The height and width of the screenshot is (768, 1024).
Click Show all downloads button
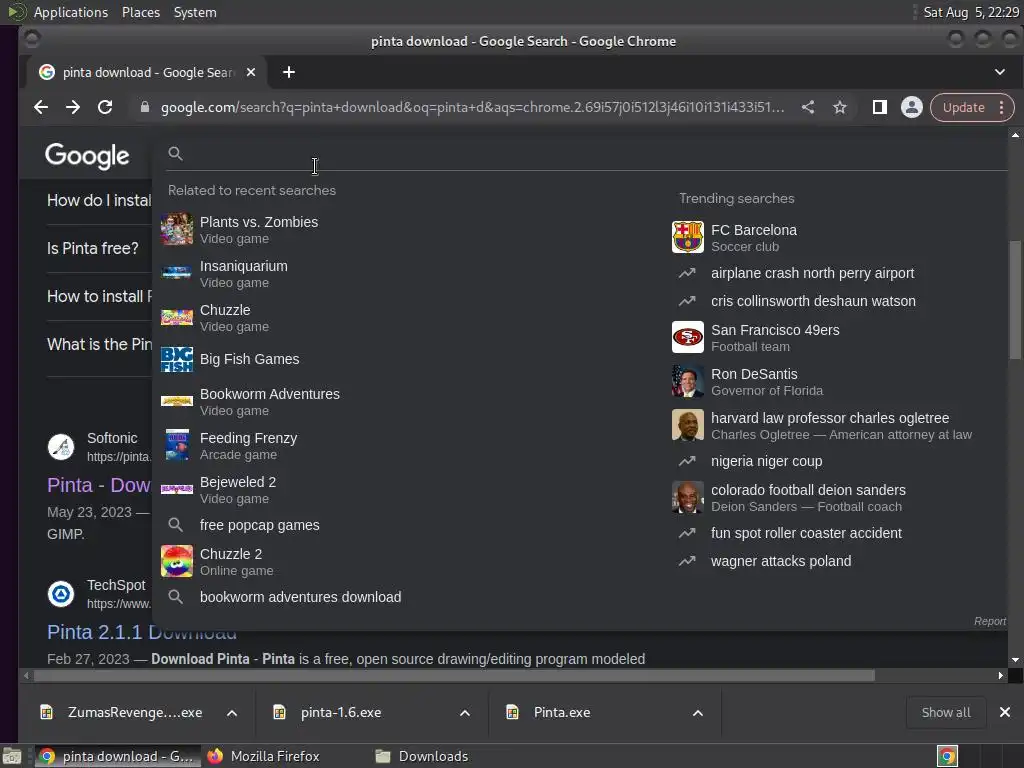tap(946, 712)
